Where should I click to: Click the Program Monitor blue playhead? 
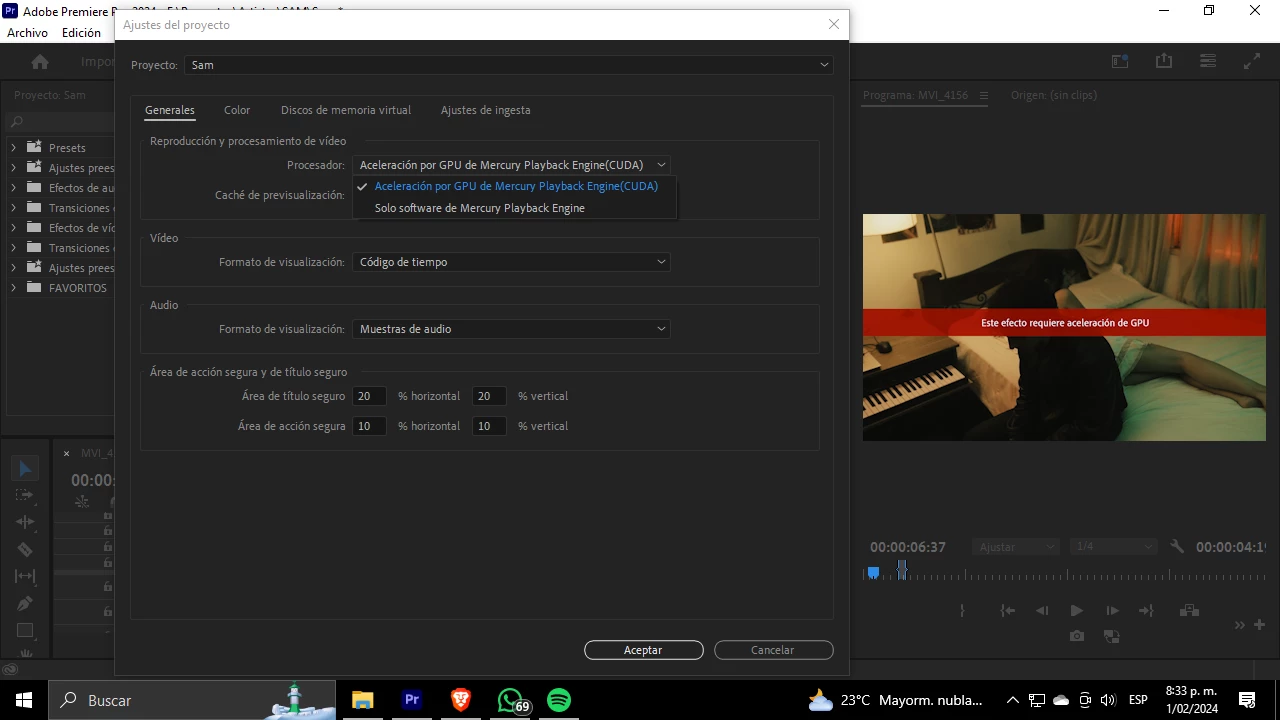click(873, 573)
